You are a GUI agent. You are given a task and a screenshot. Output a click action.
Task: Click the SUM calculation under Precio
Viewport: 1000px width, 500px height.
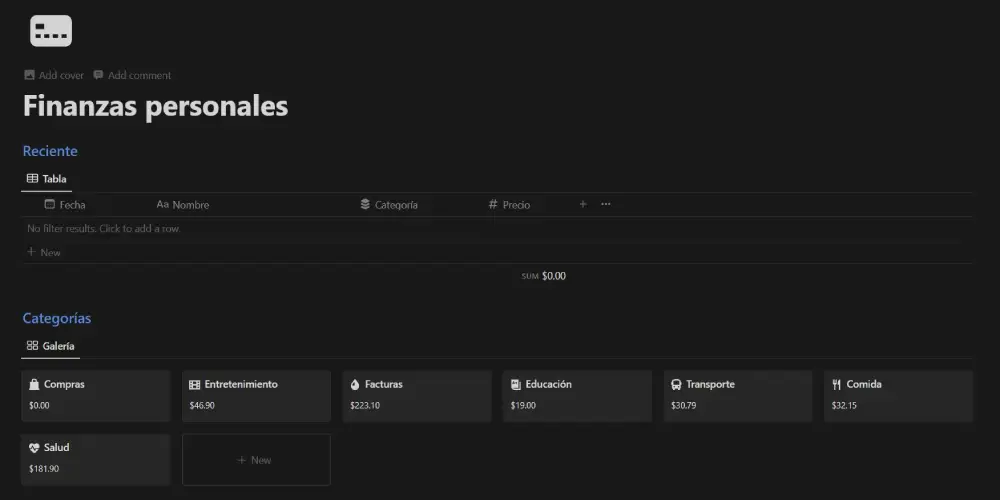(544, 276)
